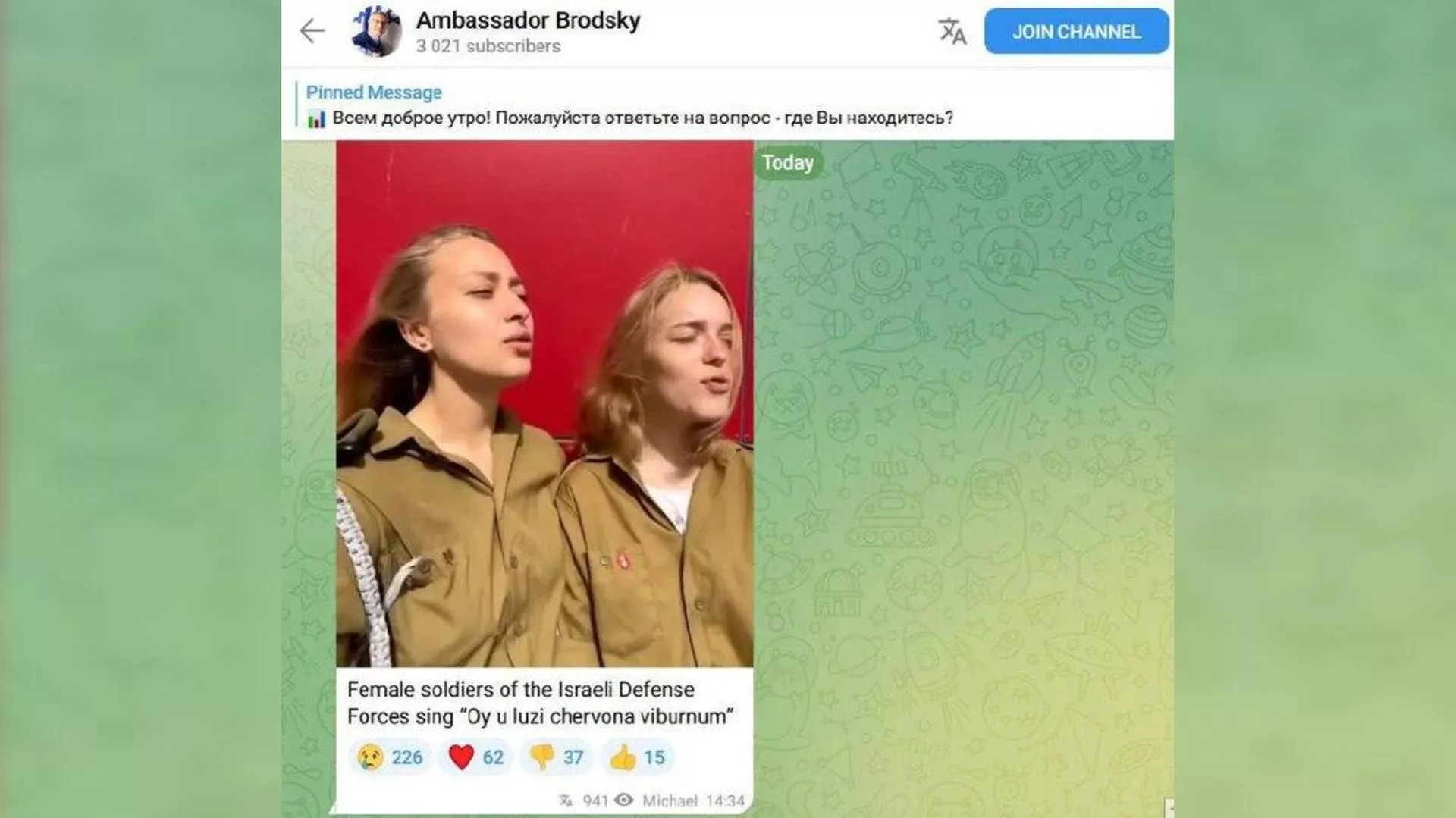
Task: Open the soldiers video thumbnail
Action: click(x=544, y=403)
